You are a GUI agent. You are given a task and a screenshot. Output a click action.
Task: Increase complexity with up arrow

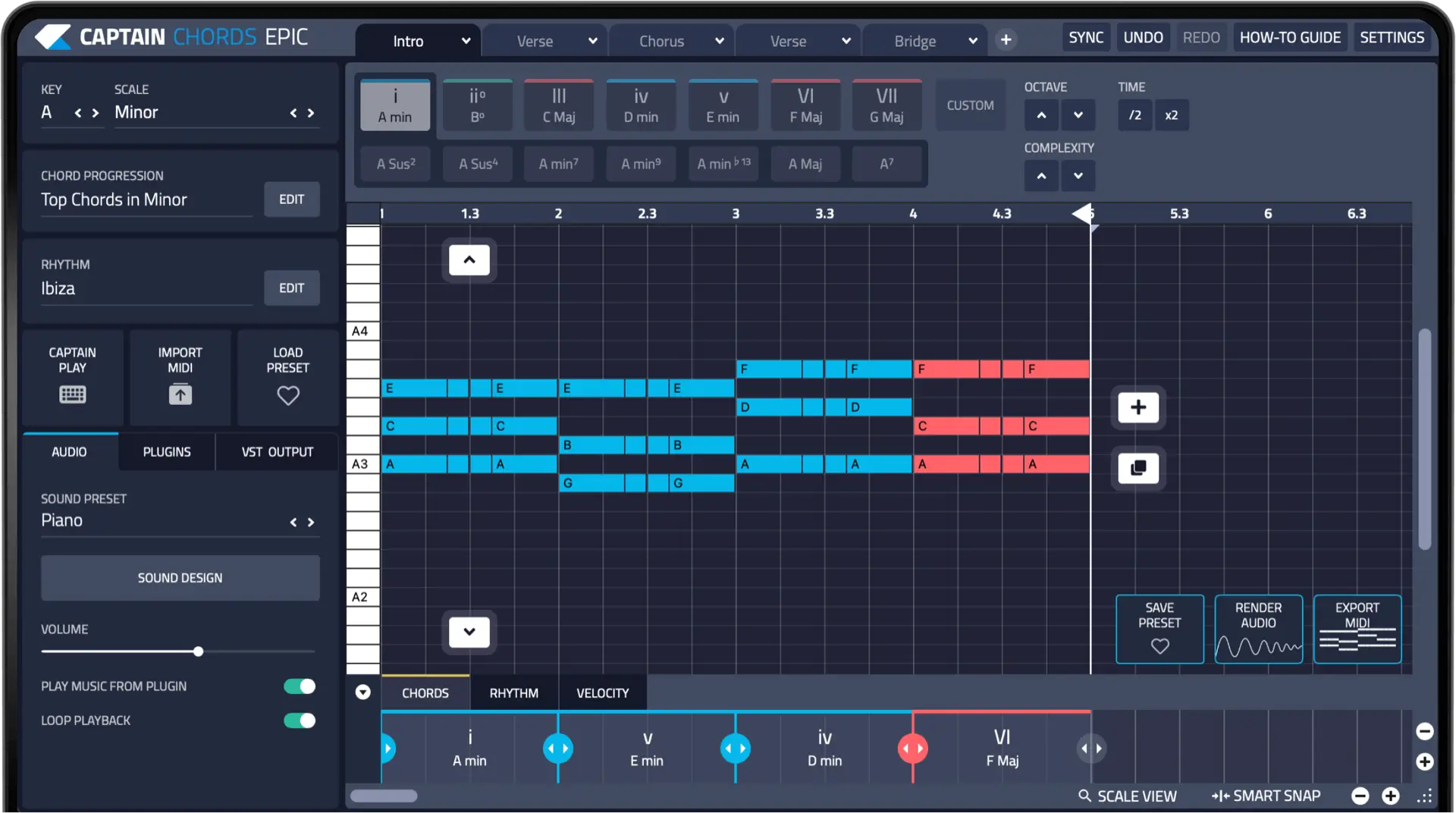point(1042,176)
